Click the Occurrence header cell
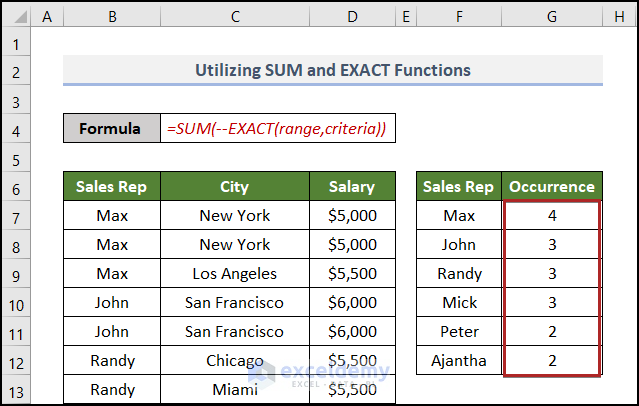639x406 pixels. click(x=552, y=187)
